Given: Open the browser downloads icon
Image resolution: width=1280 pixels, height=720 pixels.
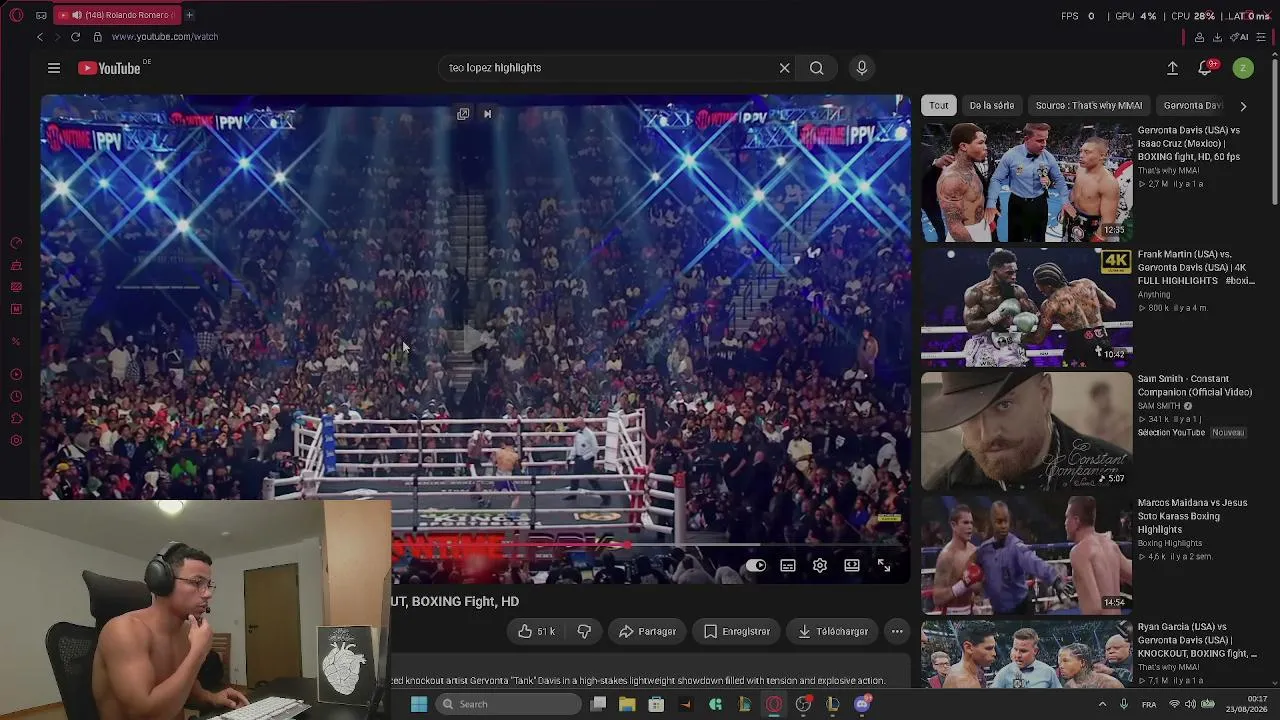Looking at the screenshot, I should click(x=1217, y=37).
